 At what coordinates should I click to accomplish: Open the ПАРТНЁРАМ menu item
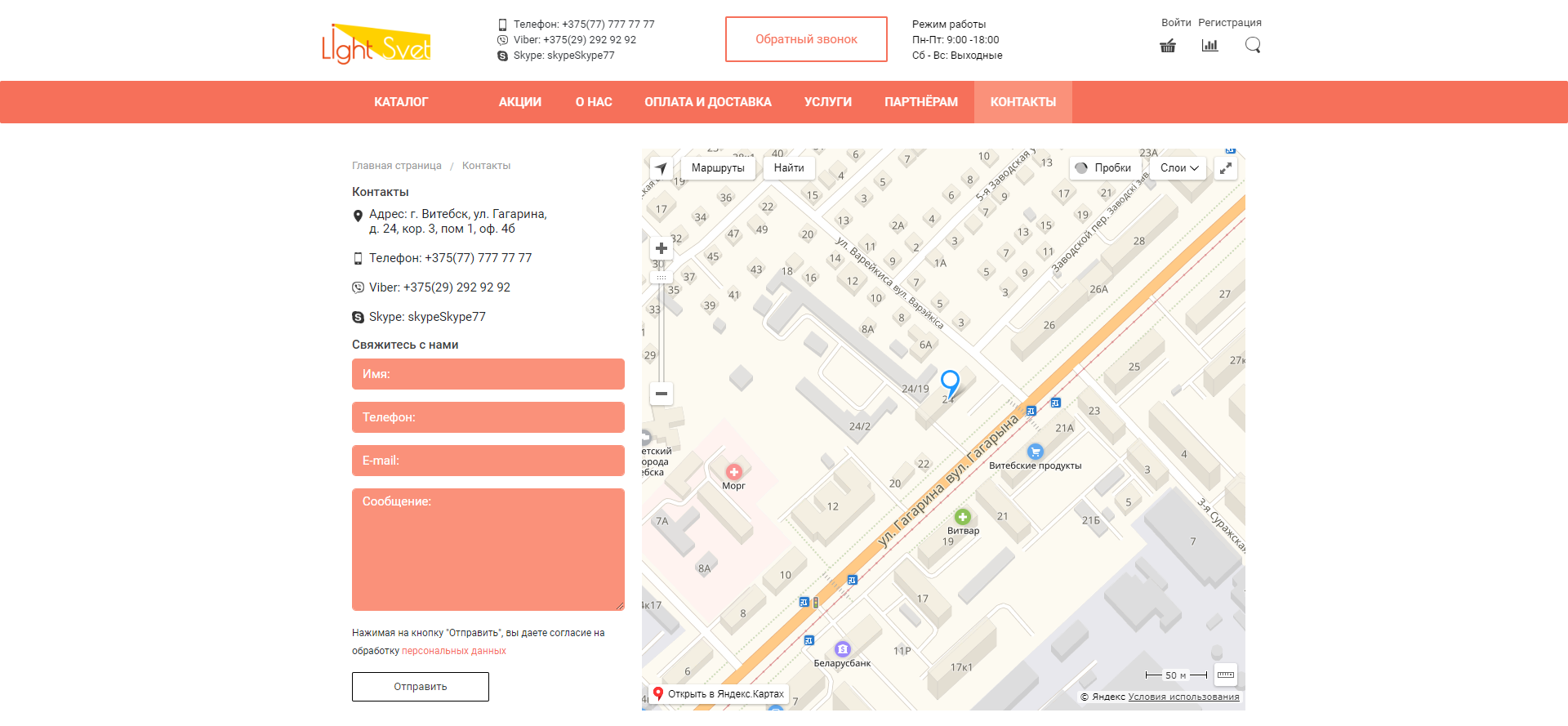coord(921,102)
